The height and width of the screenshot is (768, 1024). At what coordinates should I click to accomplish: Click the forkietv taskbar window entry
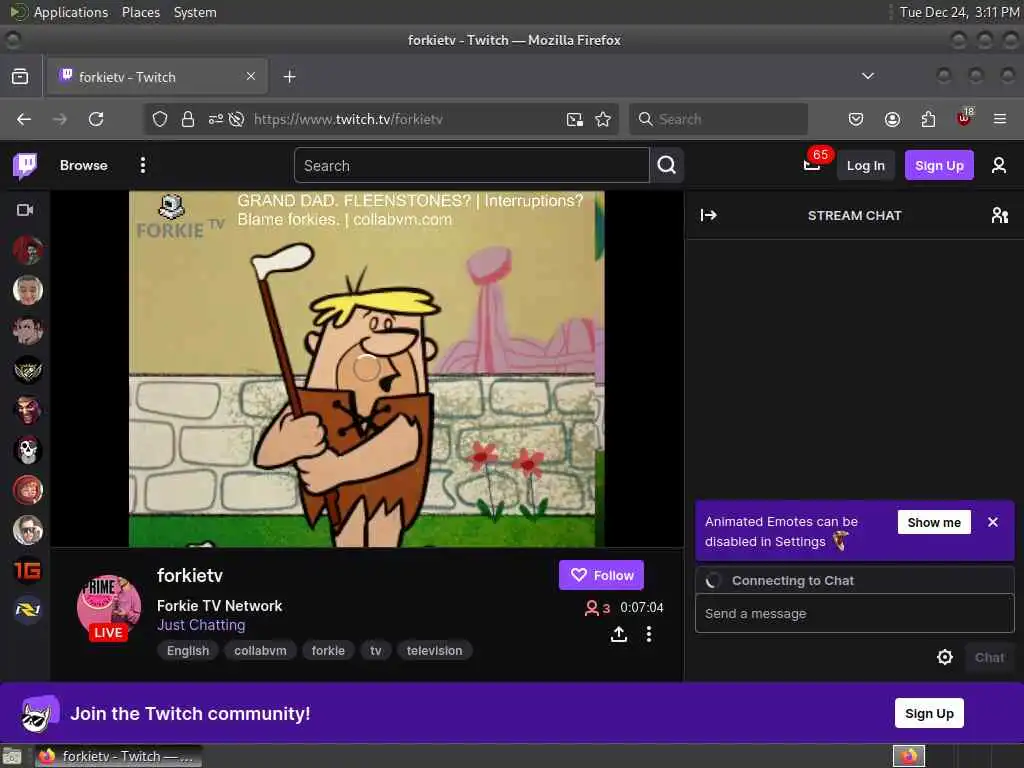point(119,756)
